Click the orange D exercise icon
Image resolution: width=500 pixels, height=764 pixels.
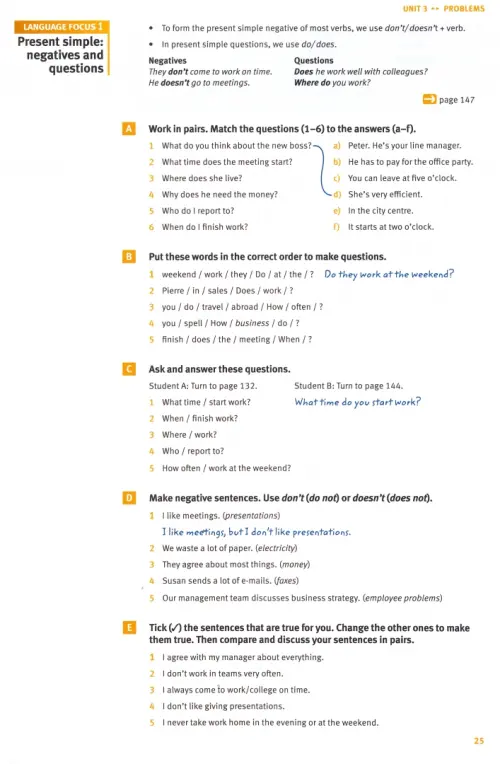tap(129, 497)
